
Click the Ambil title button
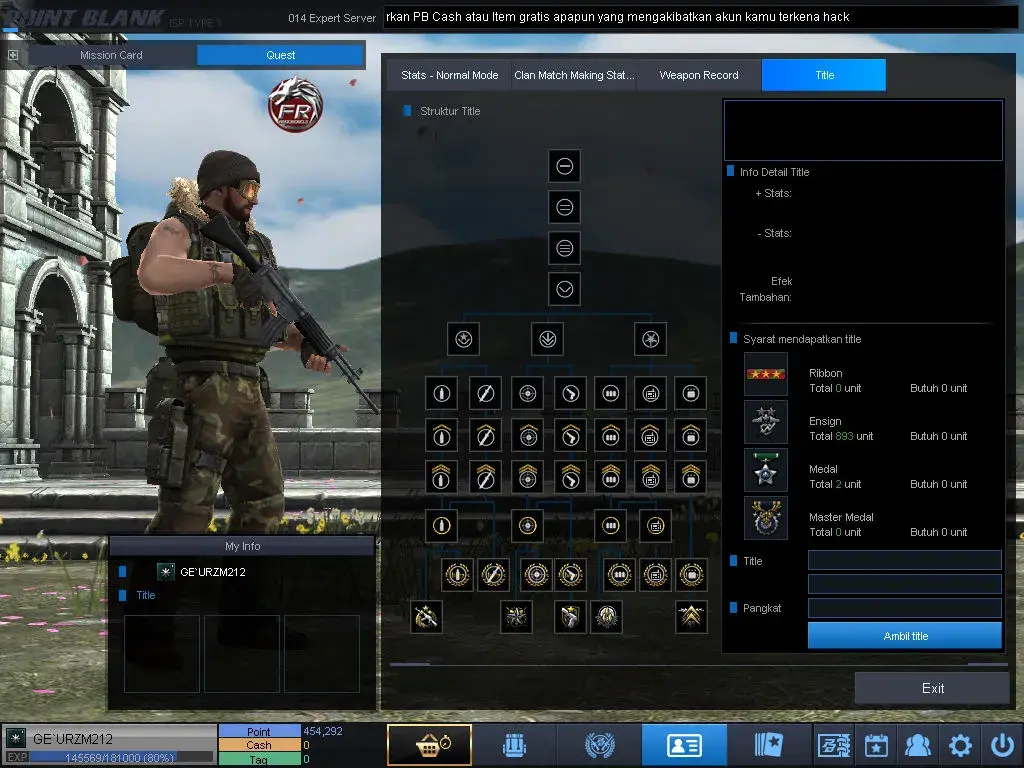click(905, 635)
